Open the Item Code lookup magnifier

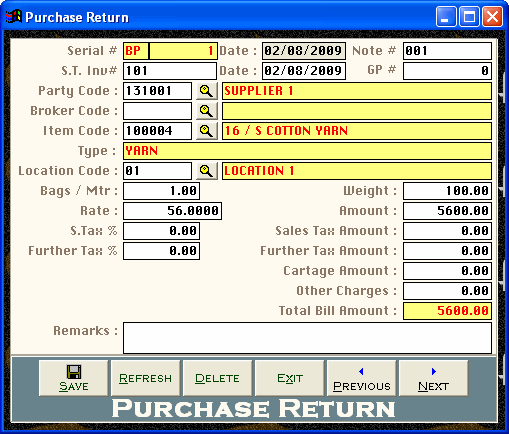click(x=207, y=131)
